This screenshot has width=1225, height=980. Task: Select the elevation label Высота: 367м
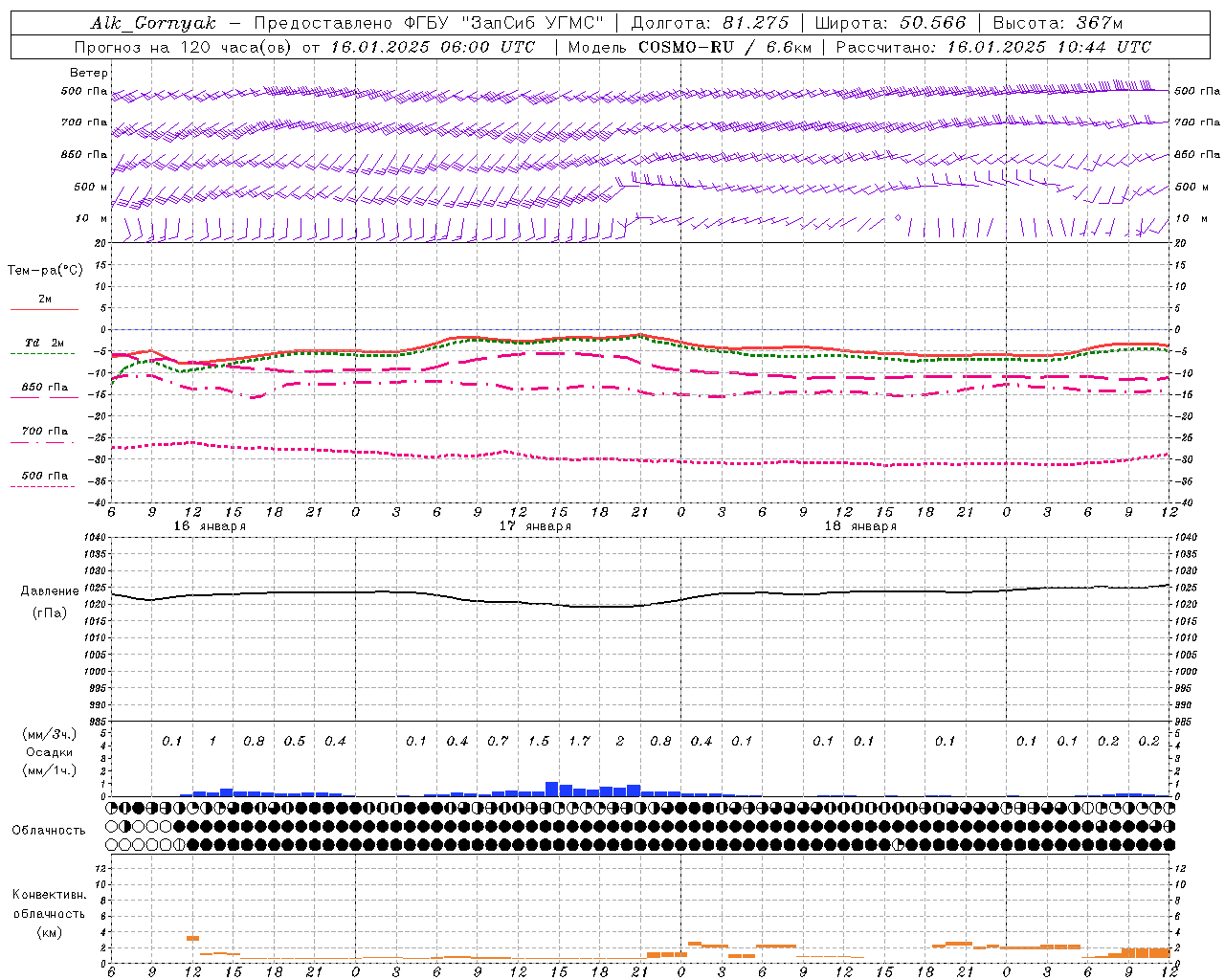(1058, 23)
